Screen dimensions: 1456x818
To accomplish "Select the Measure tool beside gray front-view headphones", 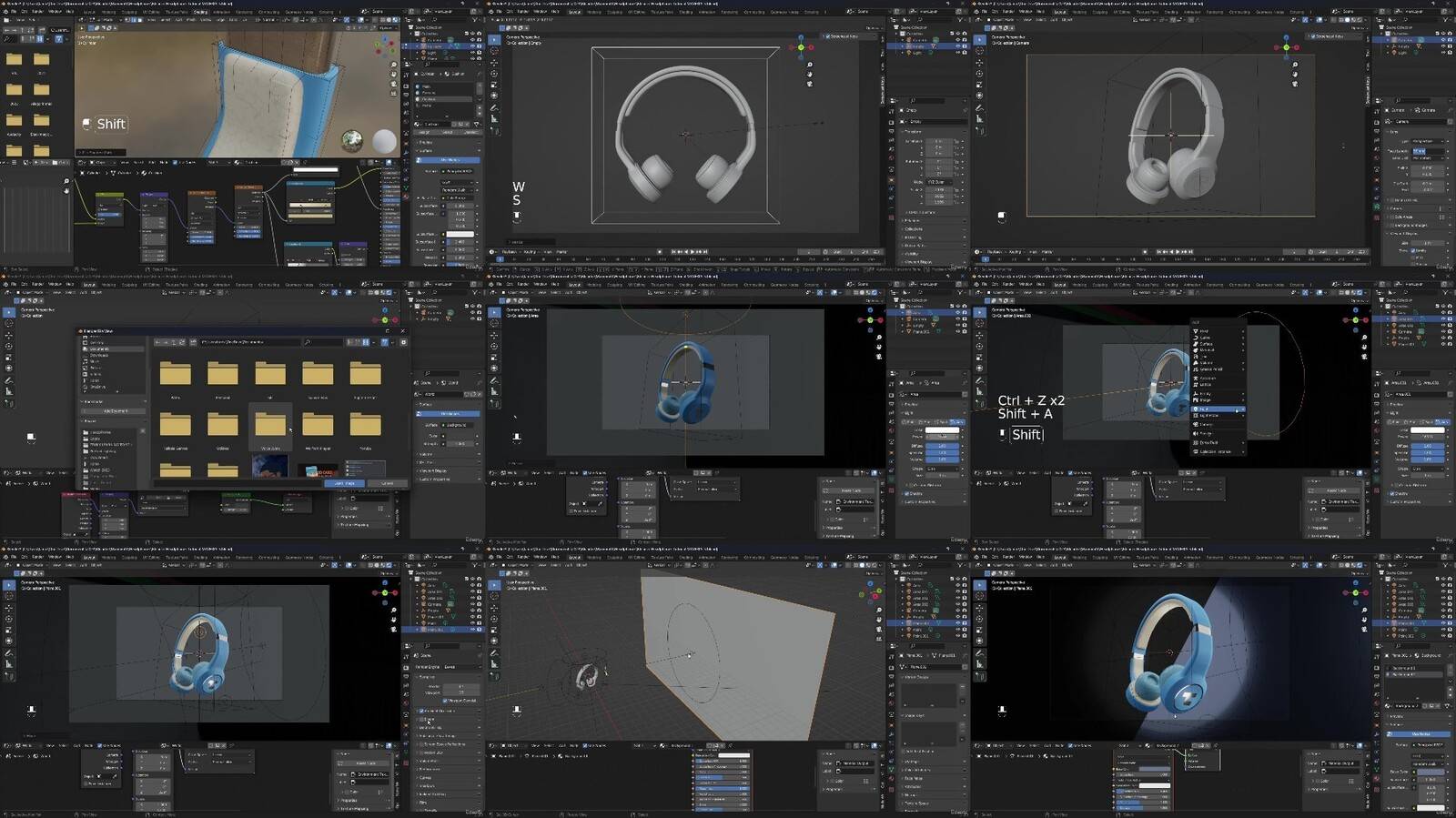I will point(494,118).
